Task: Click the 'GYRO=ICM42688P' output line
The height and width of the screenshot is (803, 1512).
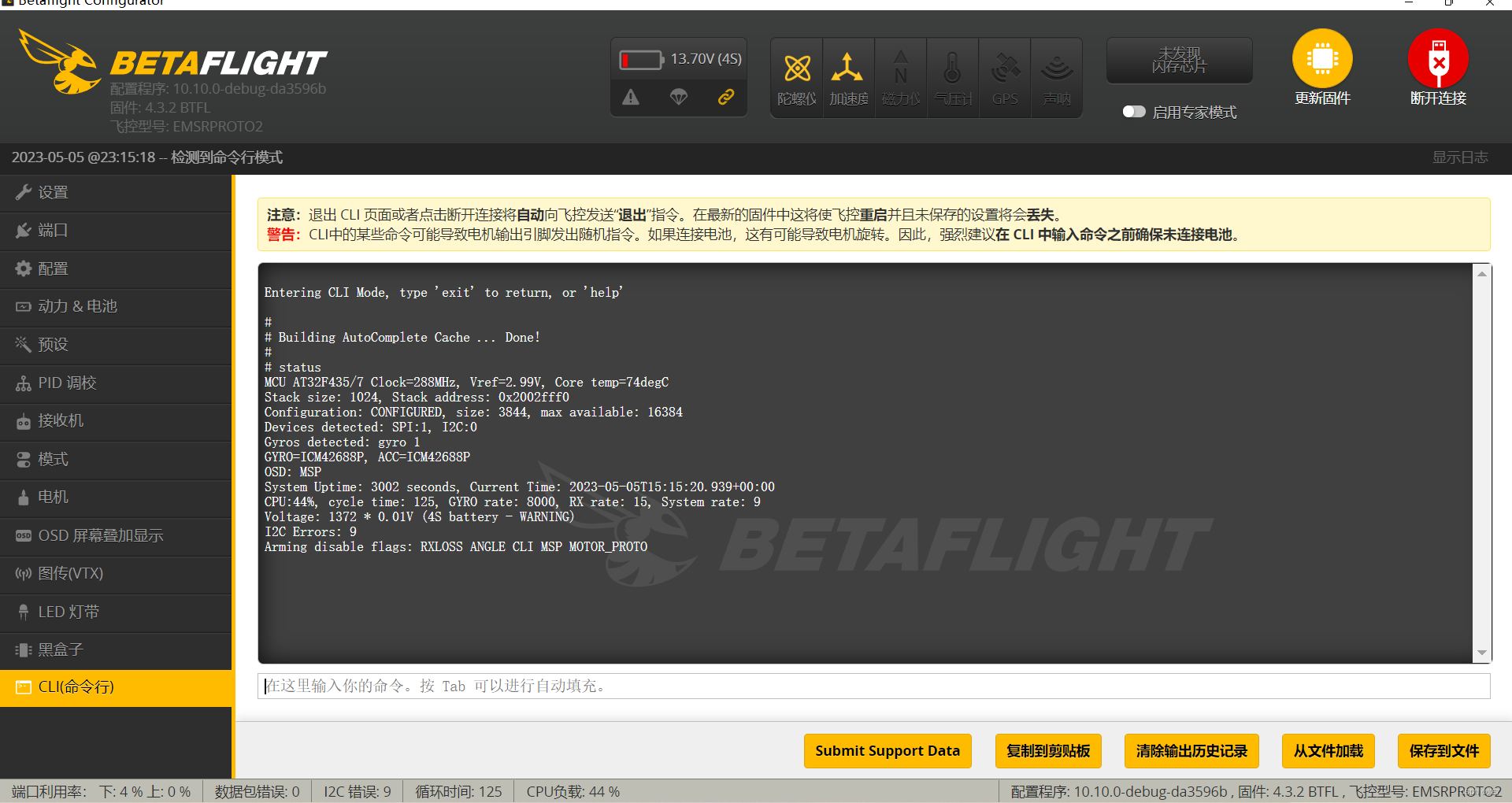Action: click(367, 457)
